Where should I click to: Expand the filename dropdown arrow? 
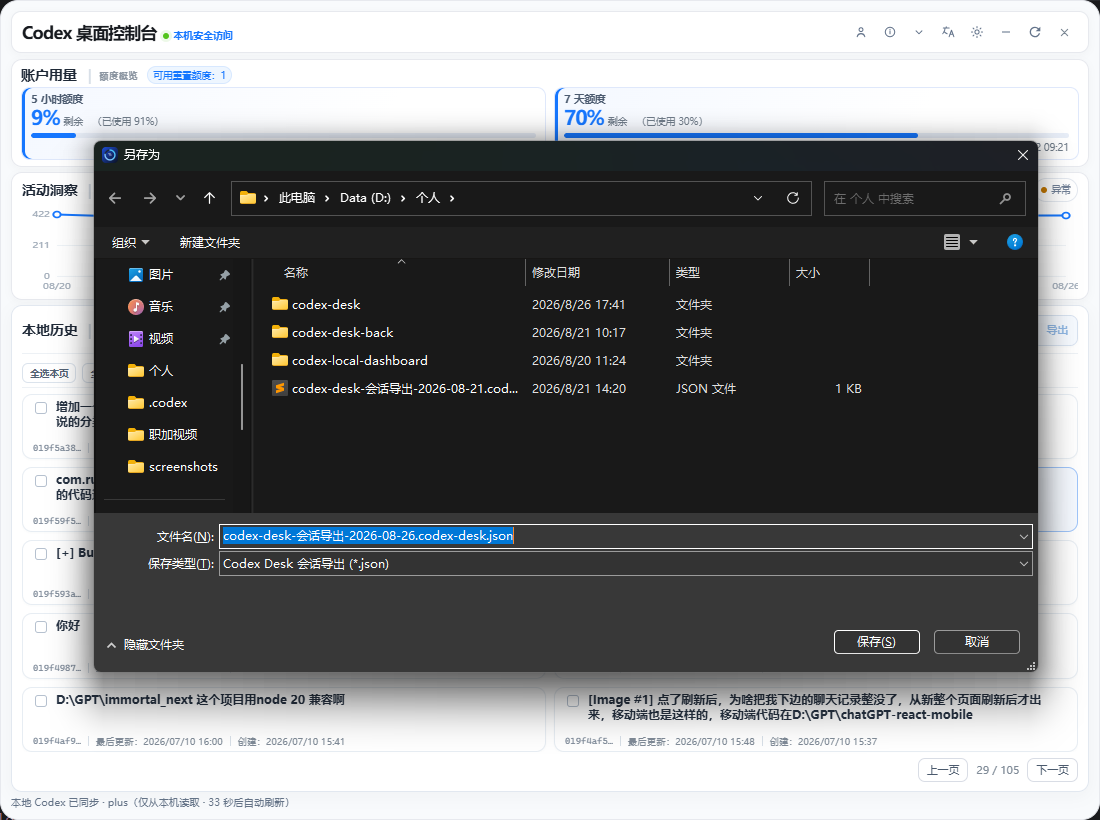[x=1024, y=537]
